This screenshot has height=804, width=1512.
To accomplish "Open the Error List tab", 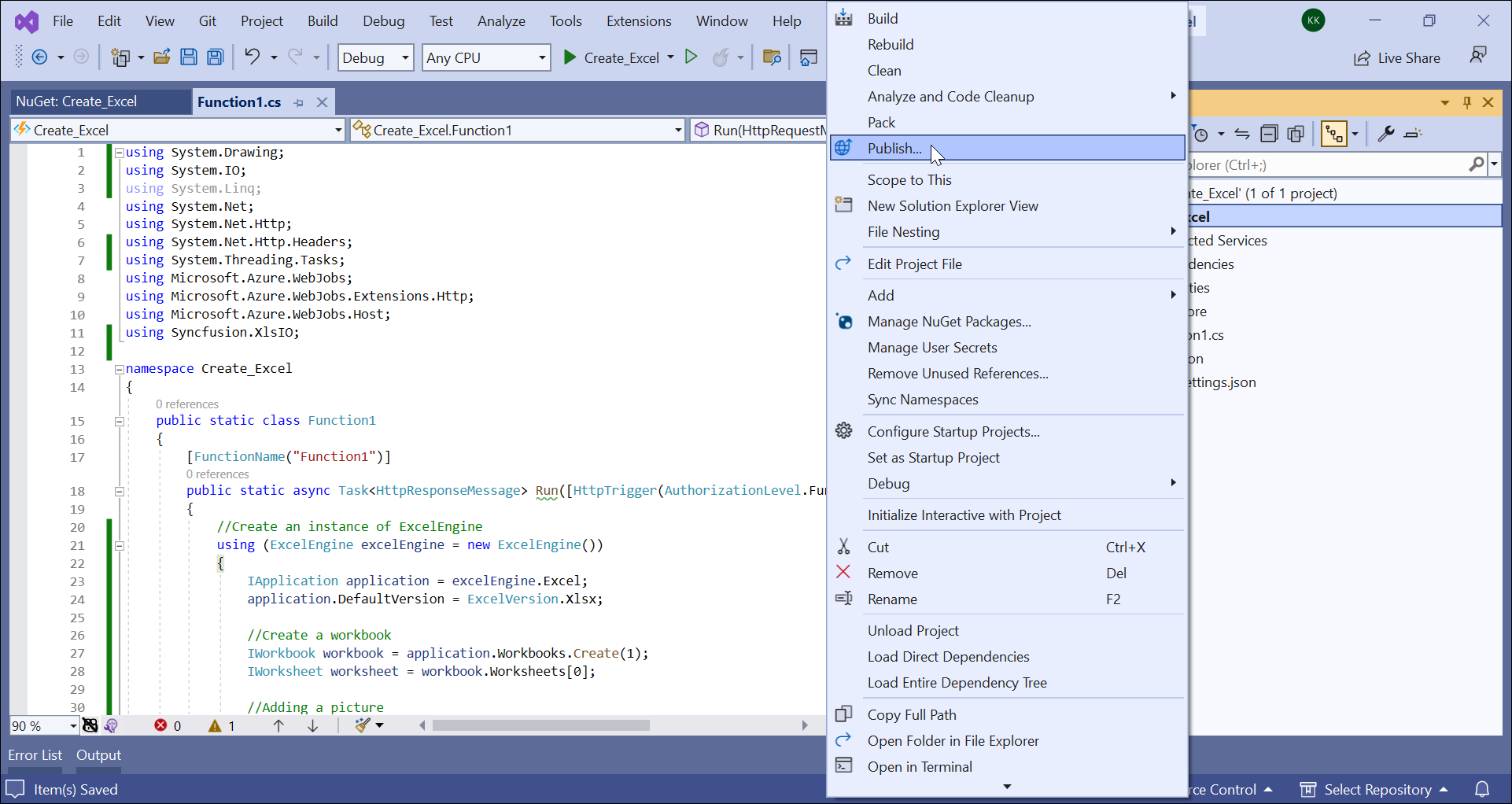I will [x=35, y=755].
